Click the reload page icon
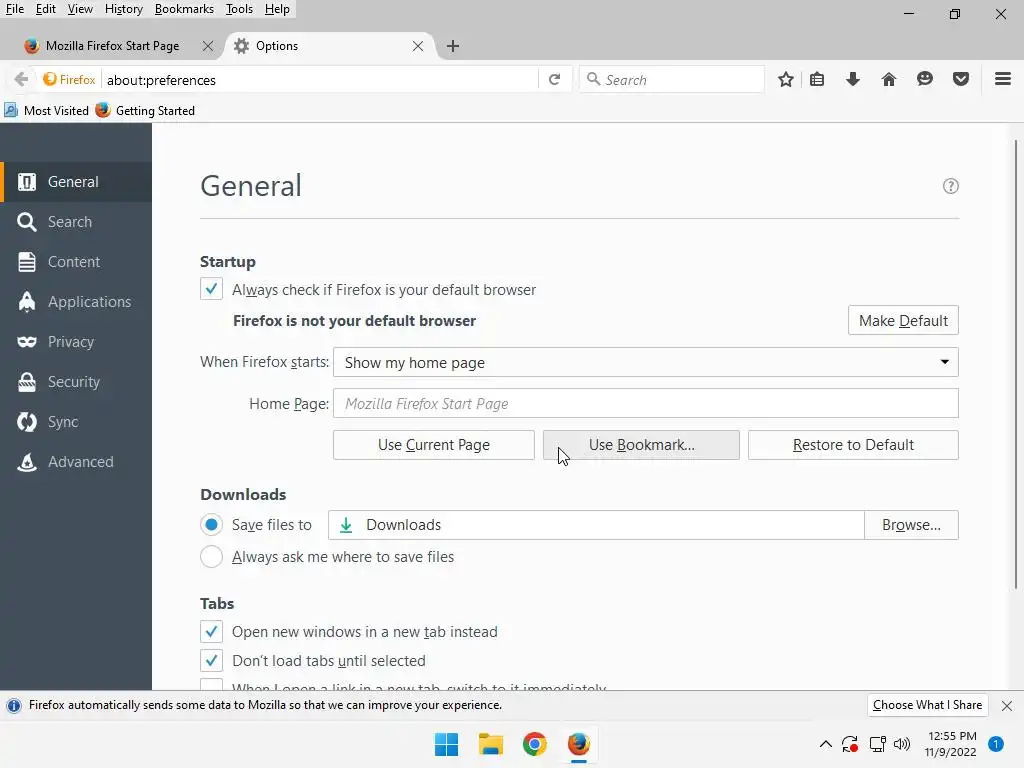1024x768 pixels. (554, 80)
